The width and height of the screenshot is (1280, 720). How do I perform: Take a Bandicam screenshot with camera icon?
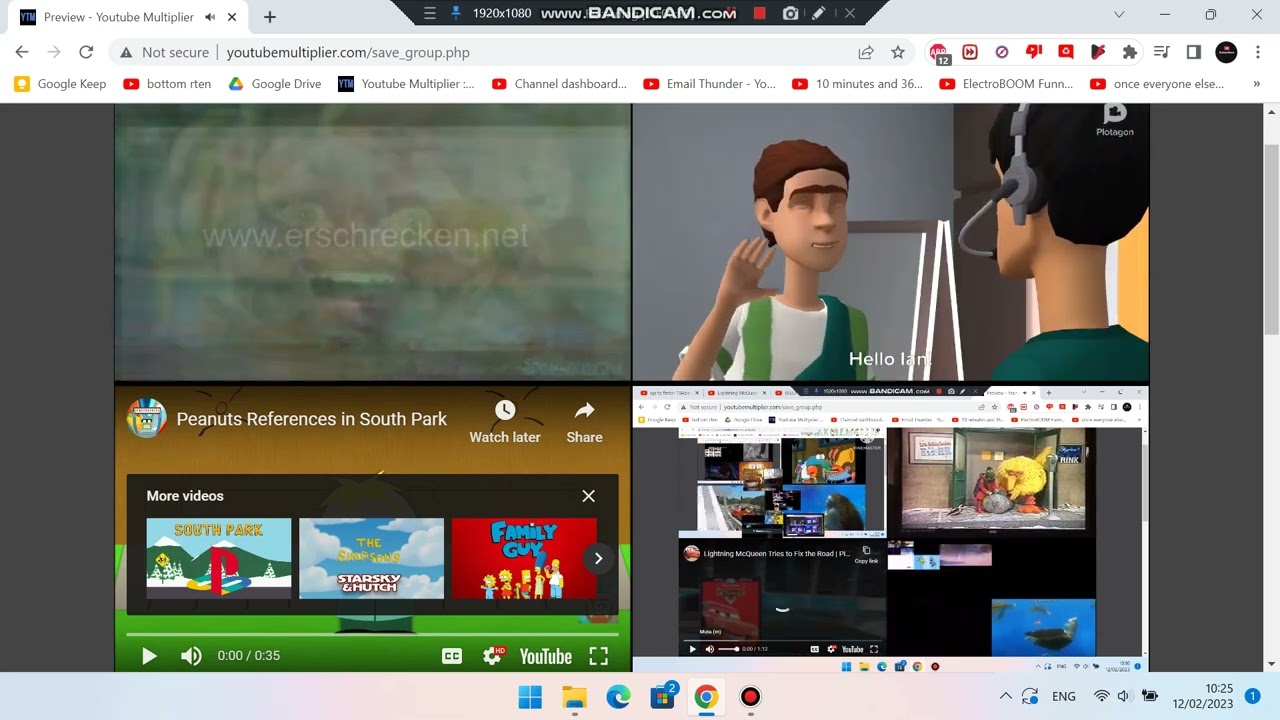pyautogui.click(x=790, y=13)
